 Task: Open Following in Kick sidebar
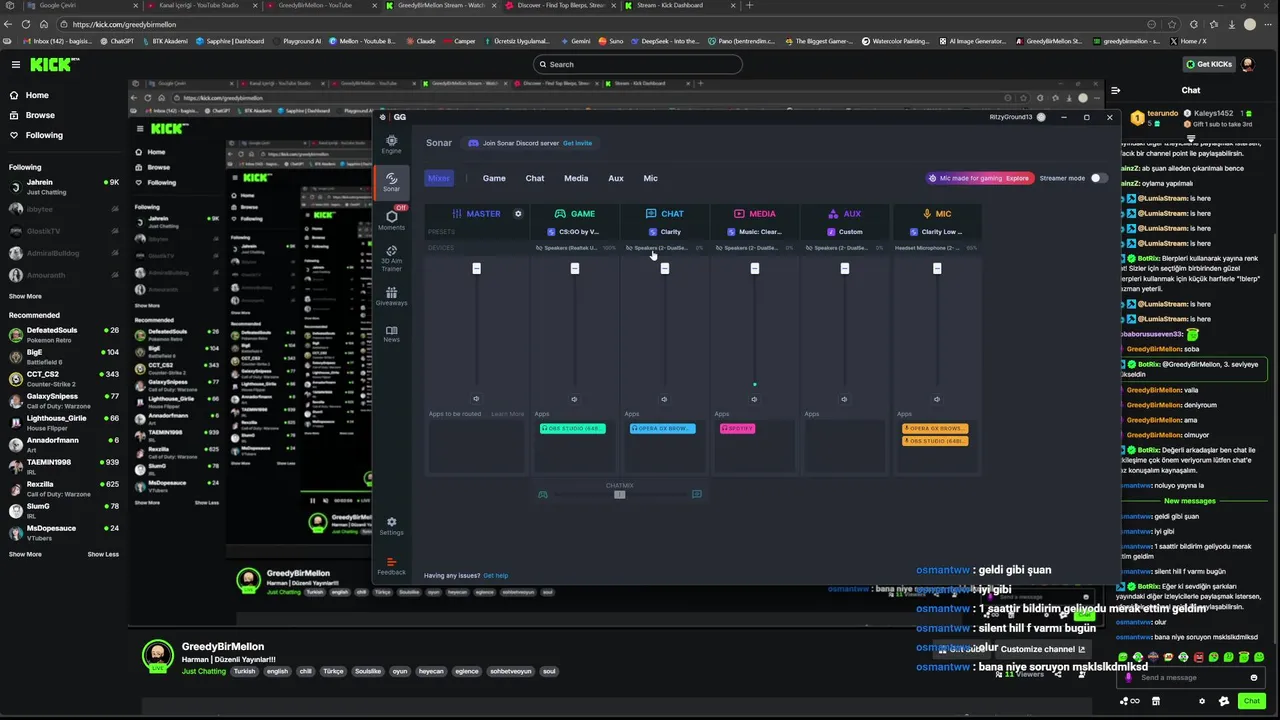[x=44, y=135]
